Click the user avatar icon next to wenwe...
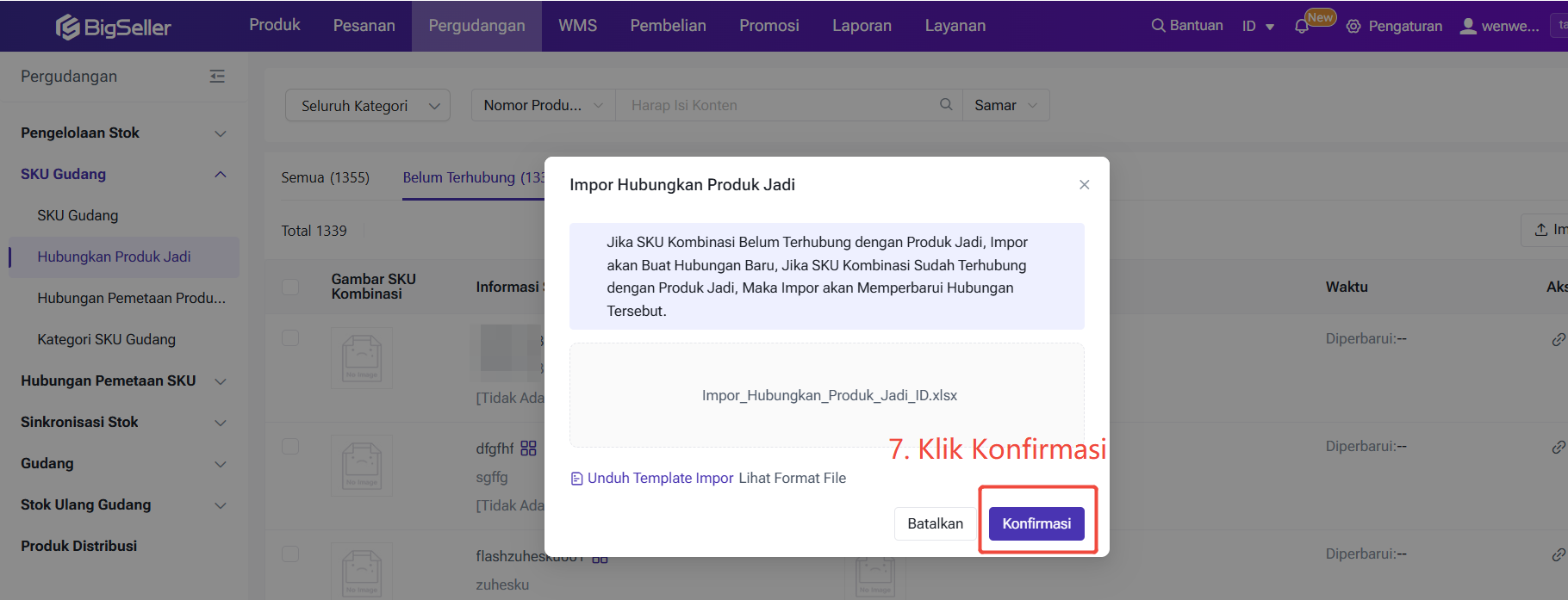This screenshot has height=600, width=1568. 1468,27
